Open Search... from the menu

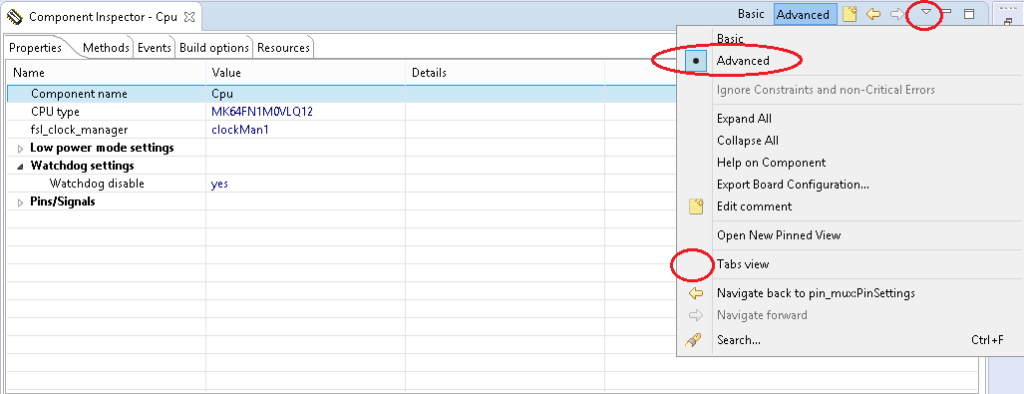click(739, 340)
